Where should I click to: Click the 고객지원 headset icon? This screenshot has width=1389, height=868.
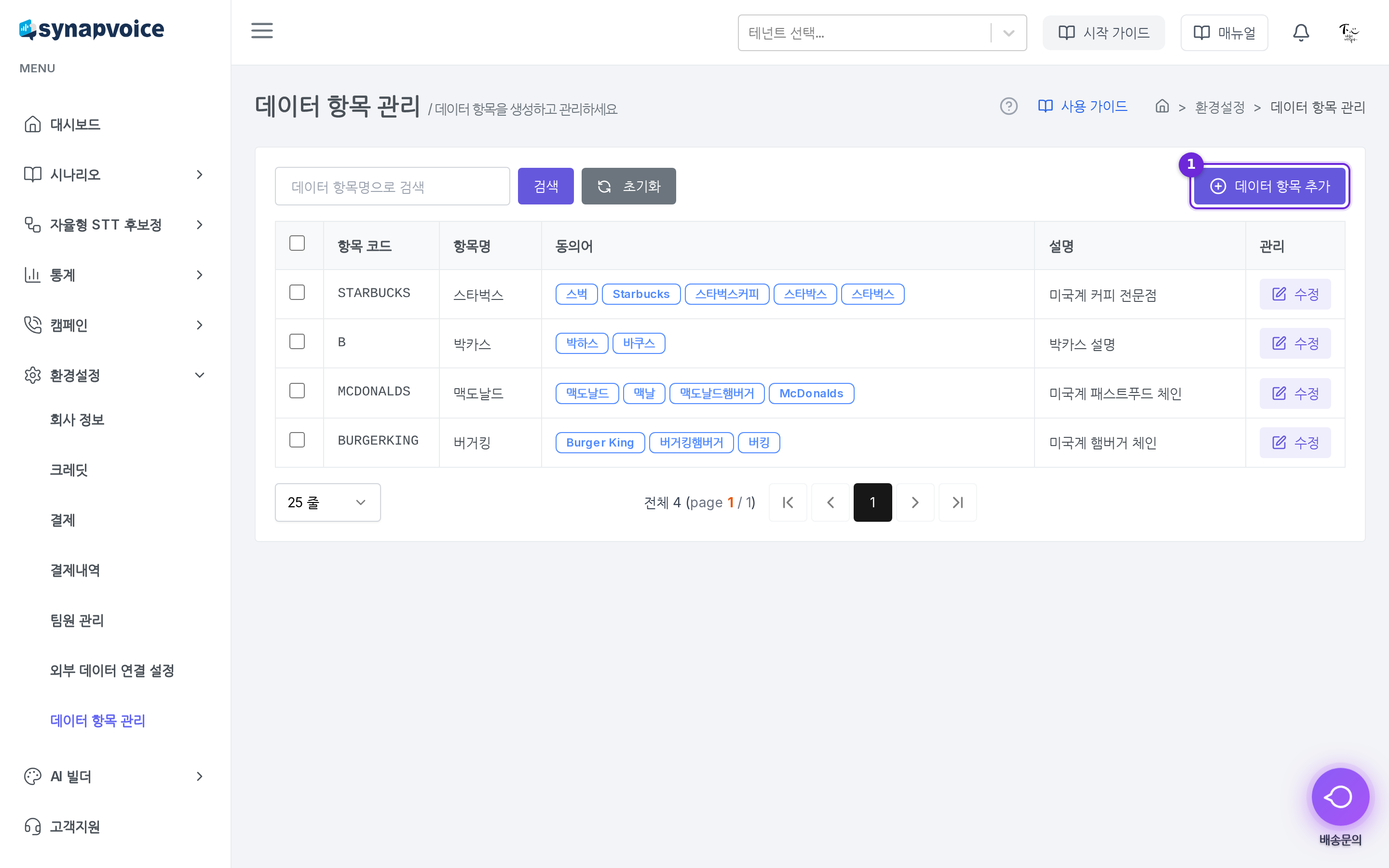[x=33, y=826]
